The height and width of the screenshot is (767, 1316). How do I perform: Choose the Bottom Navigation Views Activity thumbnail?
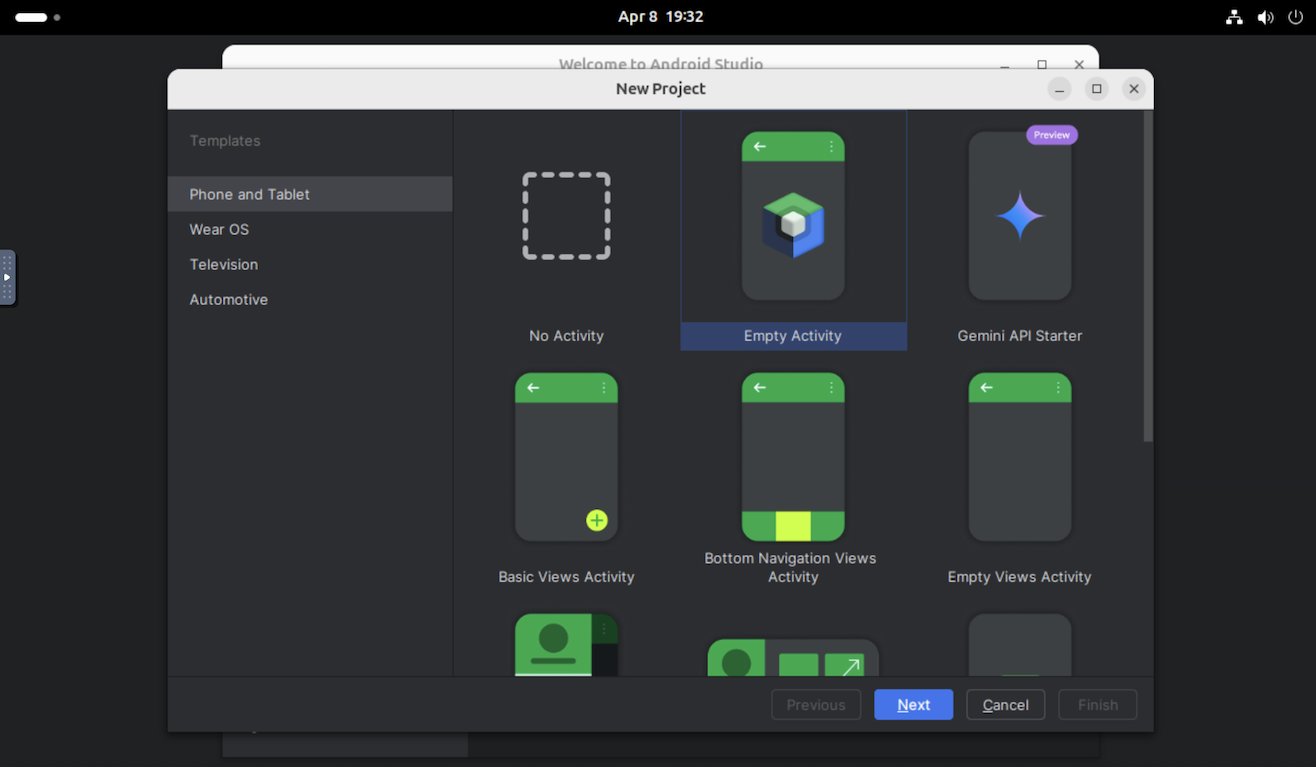(793, 458)
